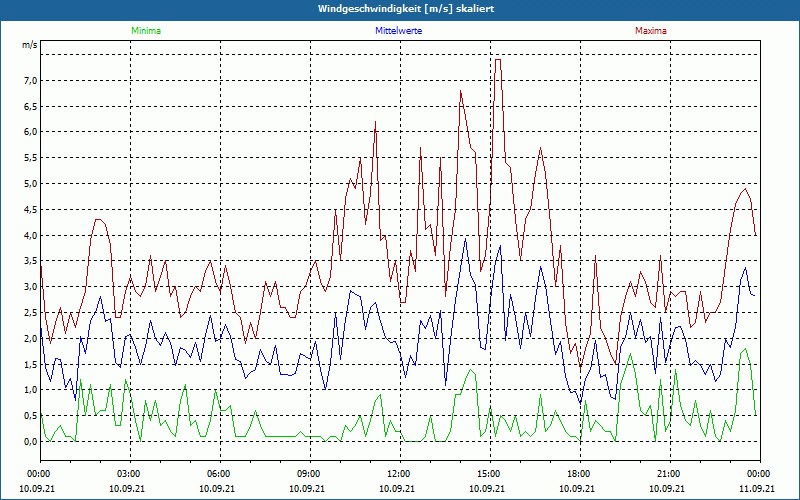The image size is (800, 500).
Task: Click the 06:00 time axis label
Action: 220,474
